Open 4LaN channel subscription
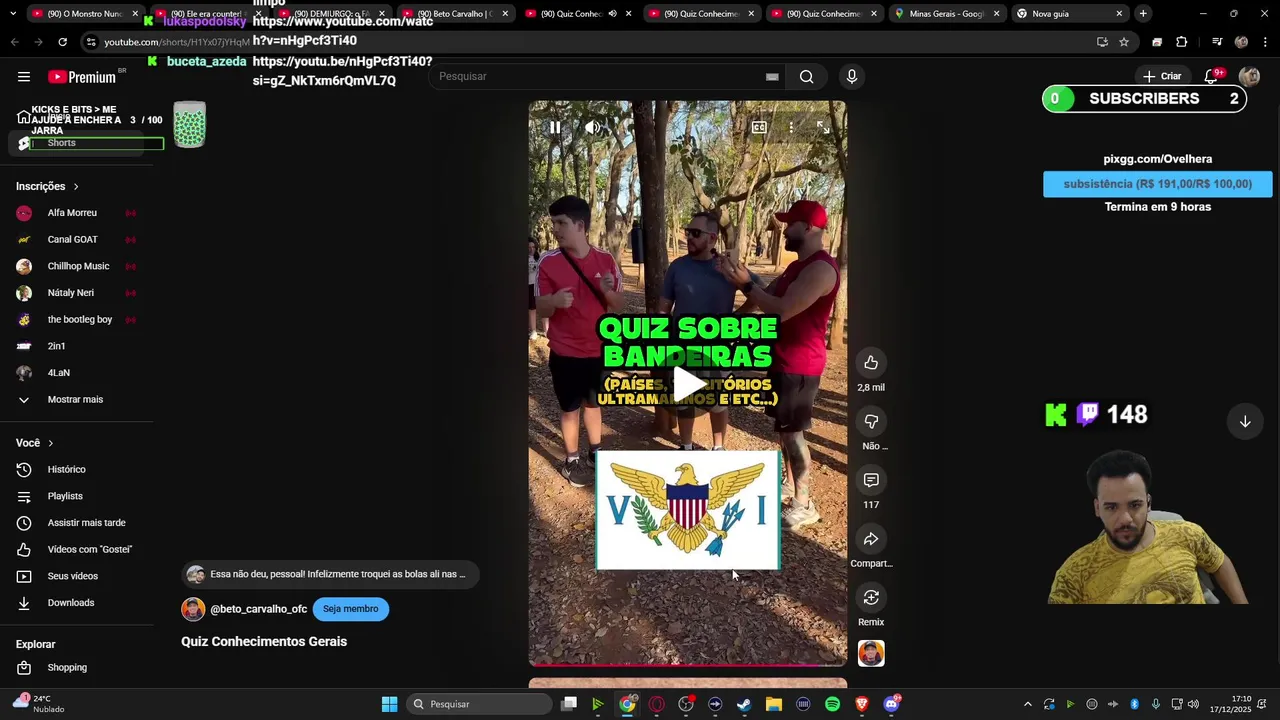Screen dimensions: 1280x720 click(x=76, y=373)
